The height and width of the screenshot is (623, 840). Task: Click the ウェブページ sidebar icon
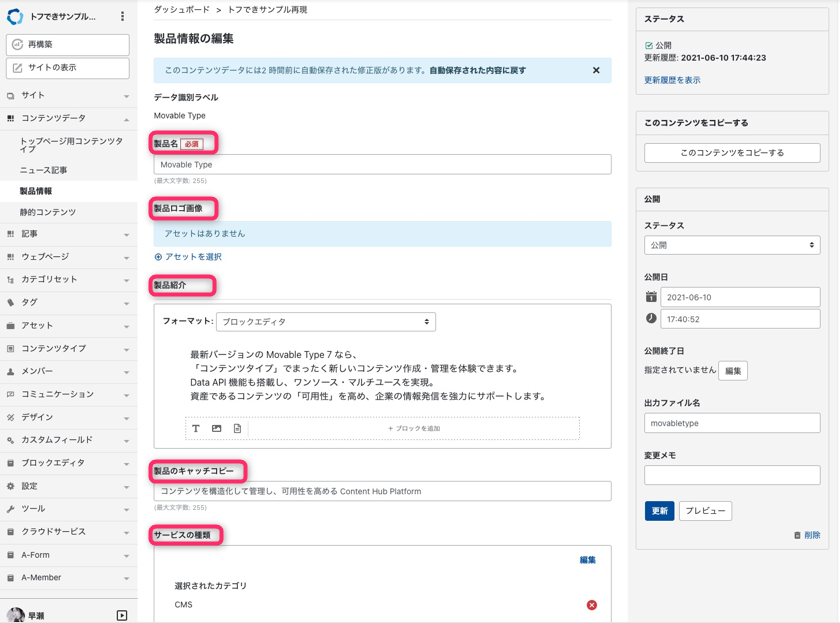(10, 257)
